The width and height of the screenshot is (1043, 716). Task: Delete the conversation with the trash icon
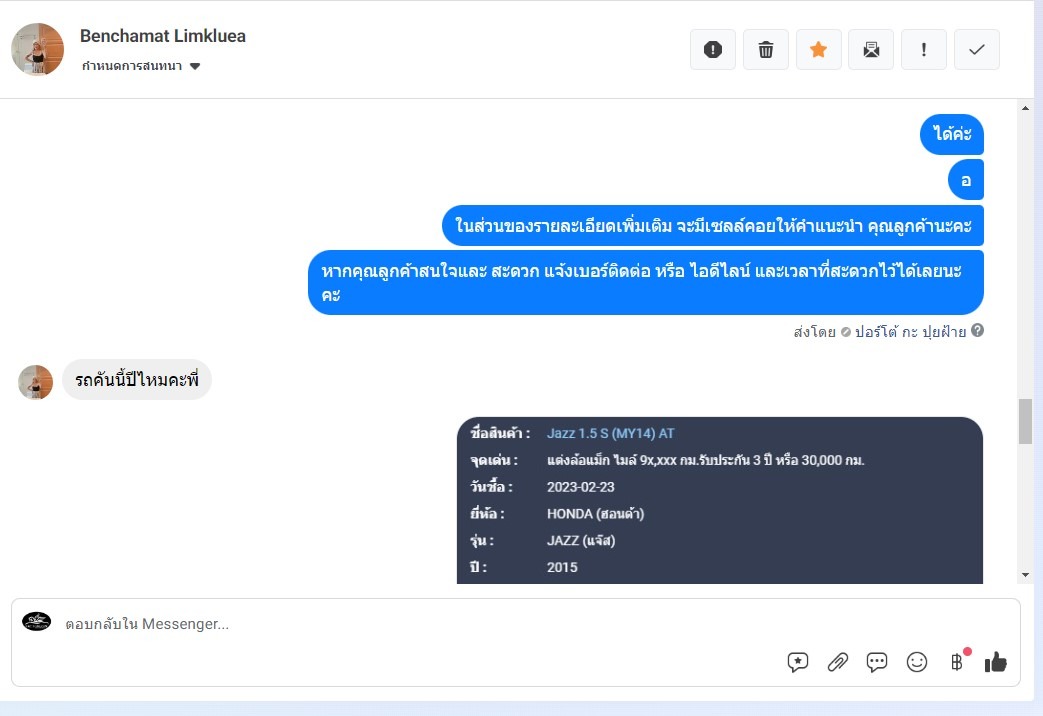point(766,49)
